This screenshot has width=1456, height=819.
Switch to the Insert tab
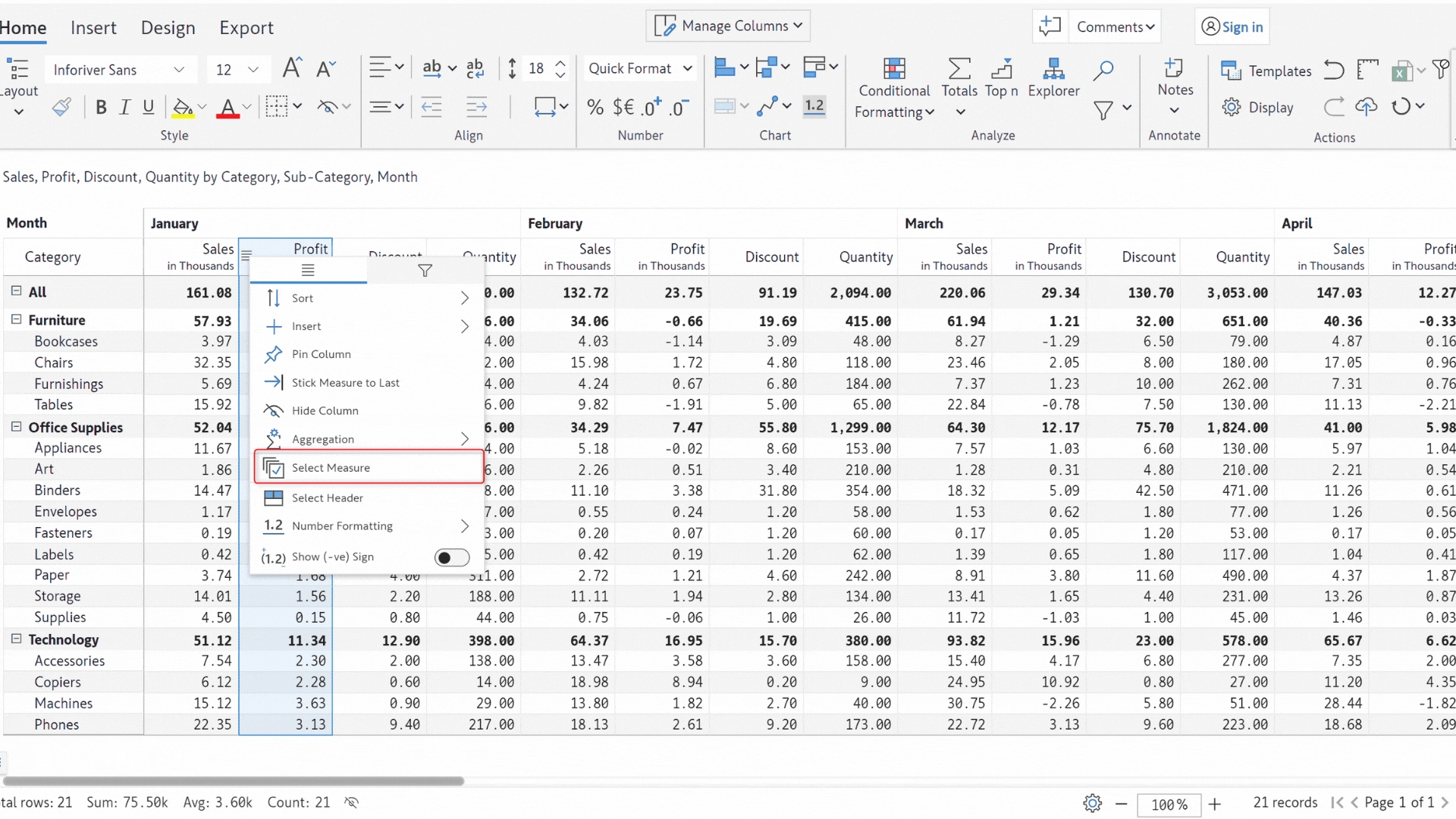[93, 28]
